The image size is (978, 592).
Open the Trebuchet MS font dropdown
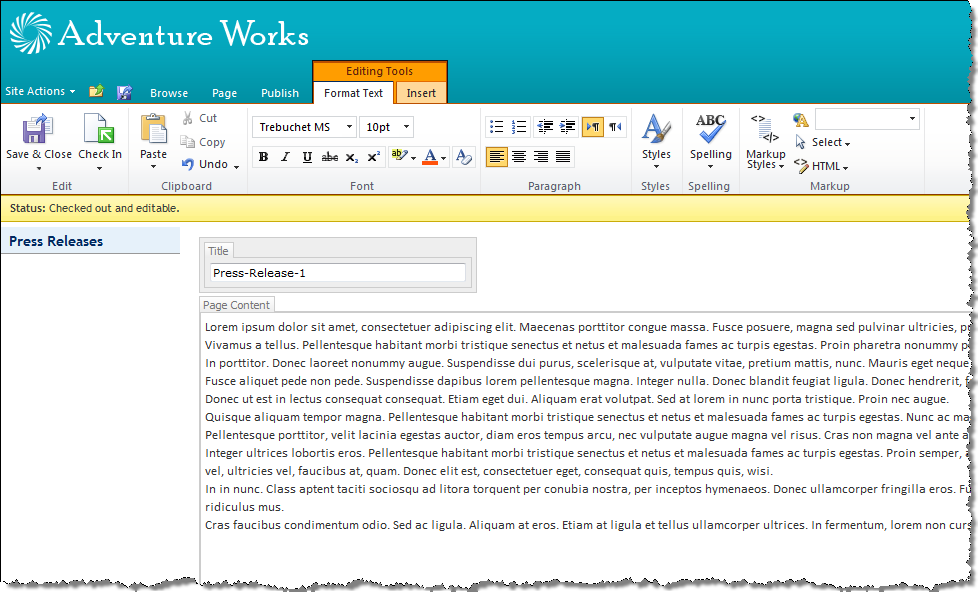click(x=349, y=127)
